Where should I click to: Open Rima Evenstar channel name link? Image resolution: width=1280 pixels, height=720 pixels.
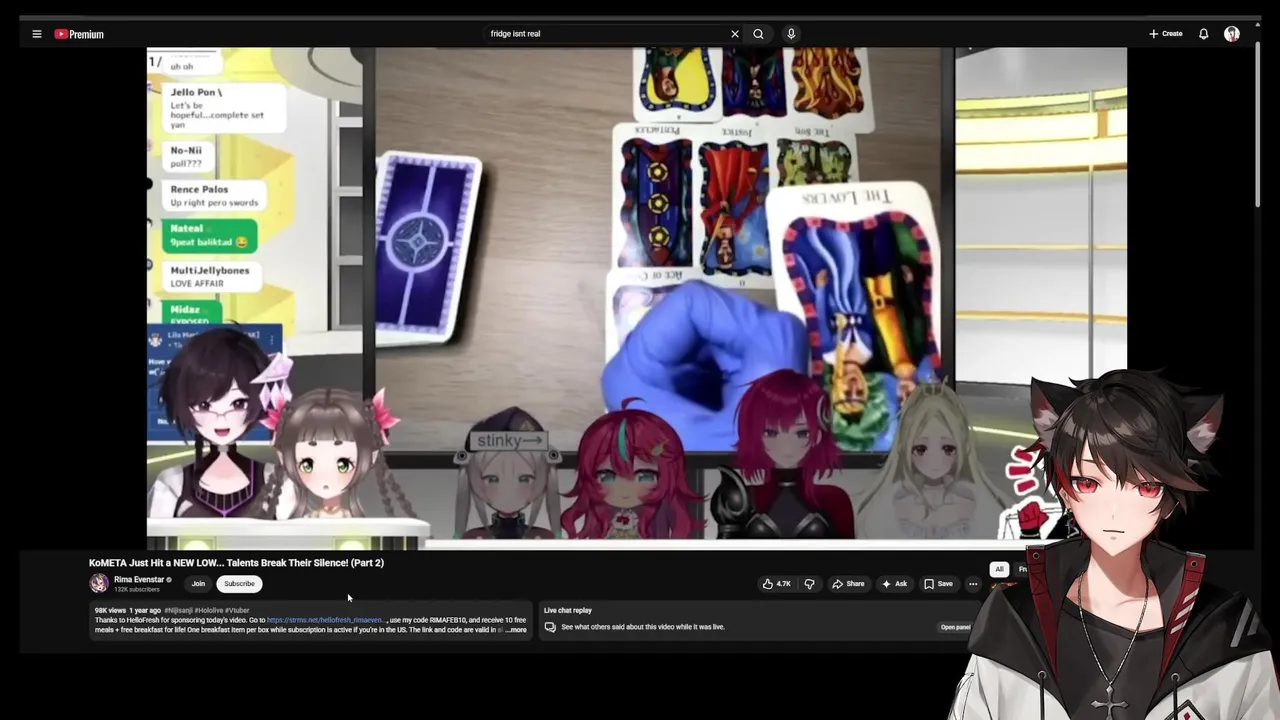point(140,579)
